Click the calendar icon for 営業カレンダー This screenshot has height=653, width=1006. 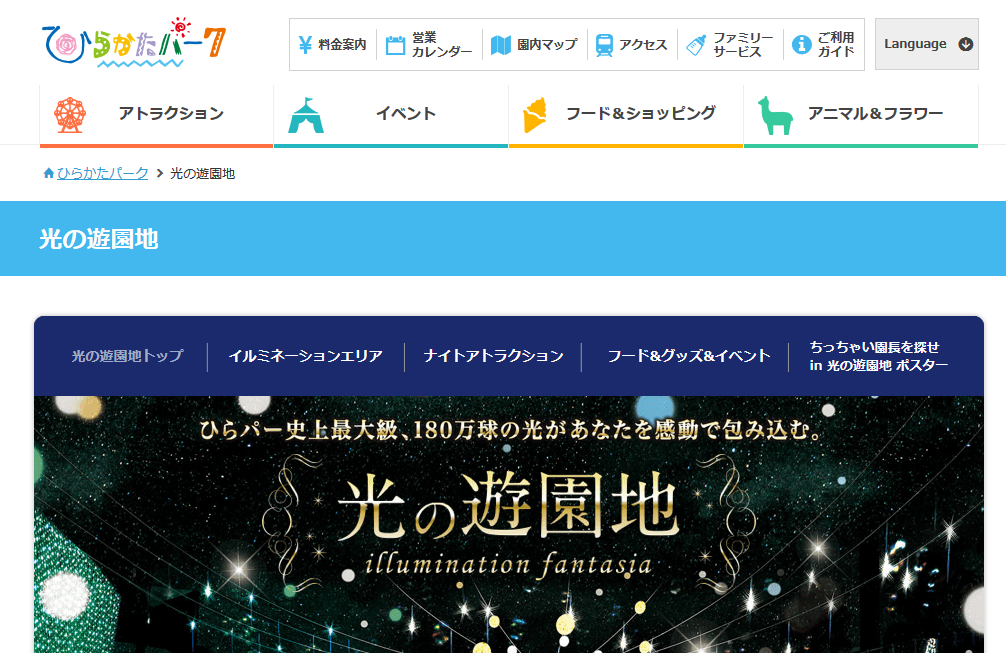[395, 45]
